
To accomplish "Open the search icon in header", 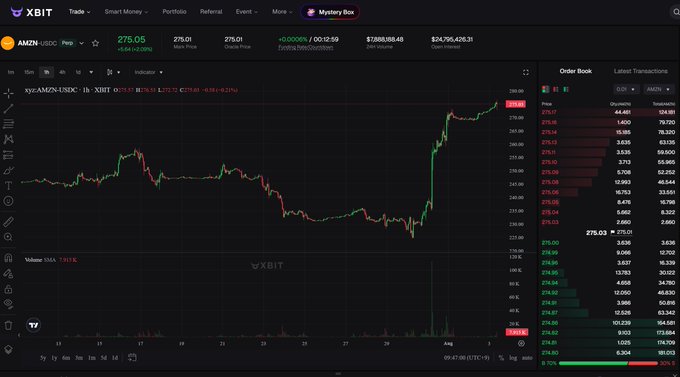I will click(x=676, y=12).
